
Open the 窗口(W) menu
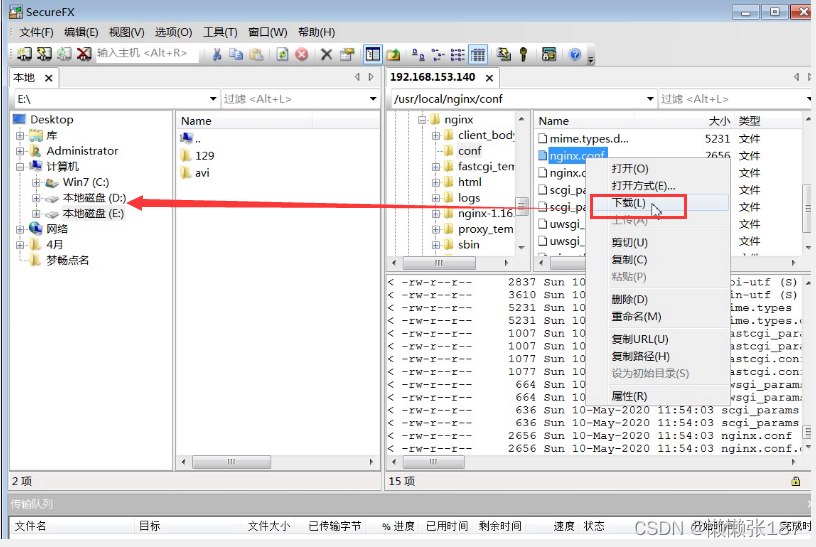pos(267,32)
